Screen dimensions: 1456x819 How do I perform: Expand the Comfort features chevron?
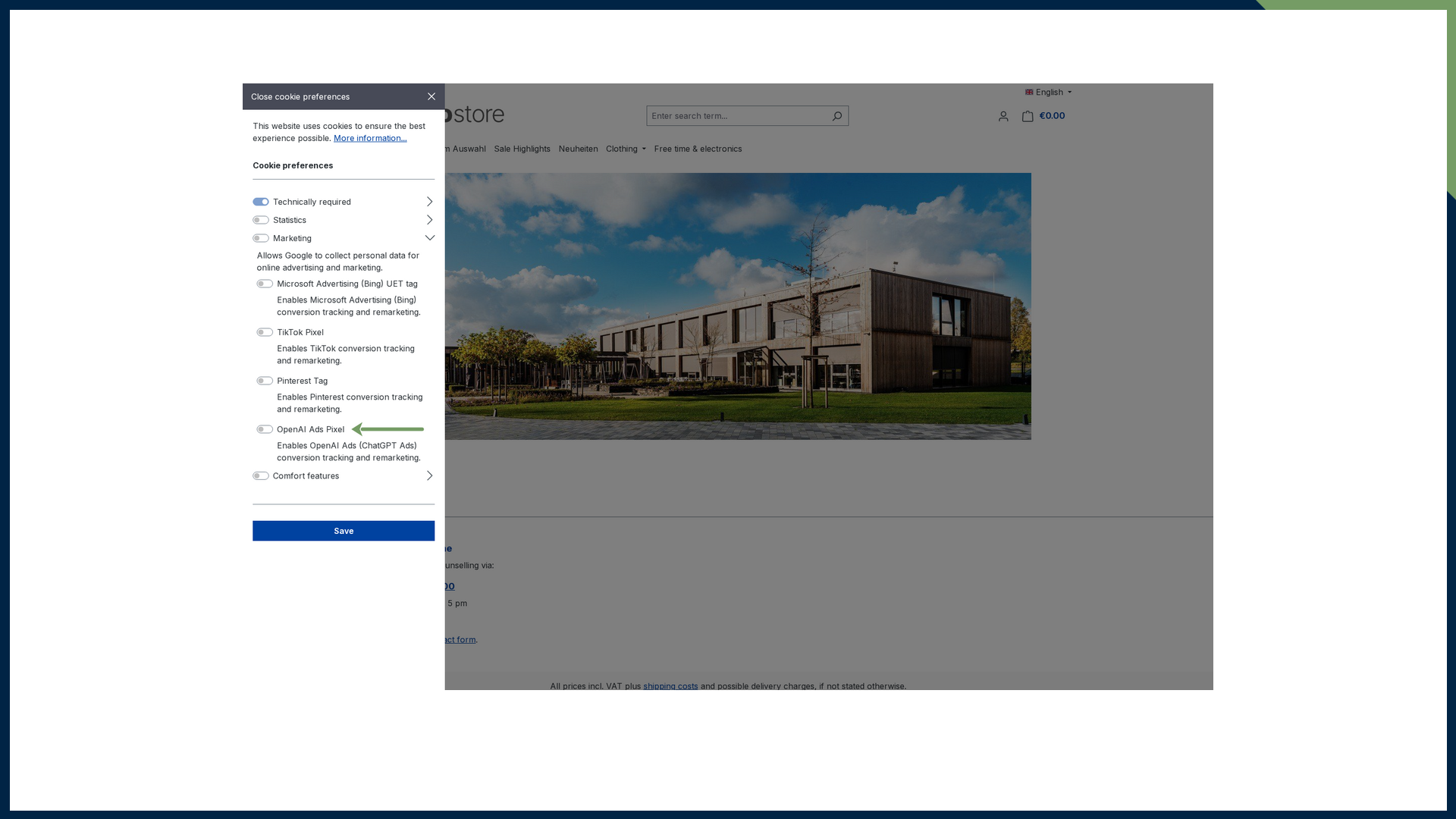429,475
